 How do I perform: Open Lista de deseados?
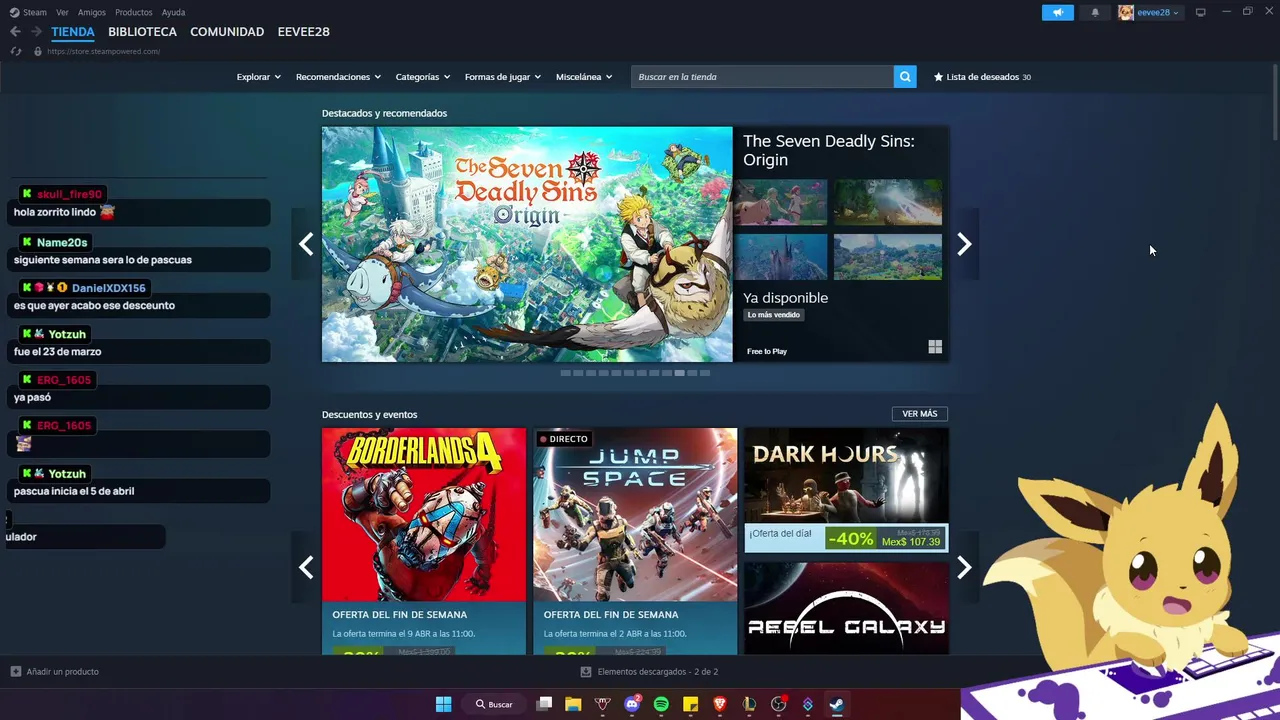(982, 77)
